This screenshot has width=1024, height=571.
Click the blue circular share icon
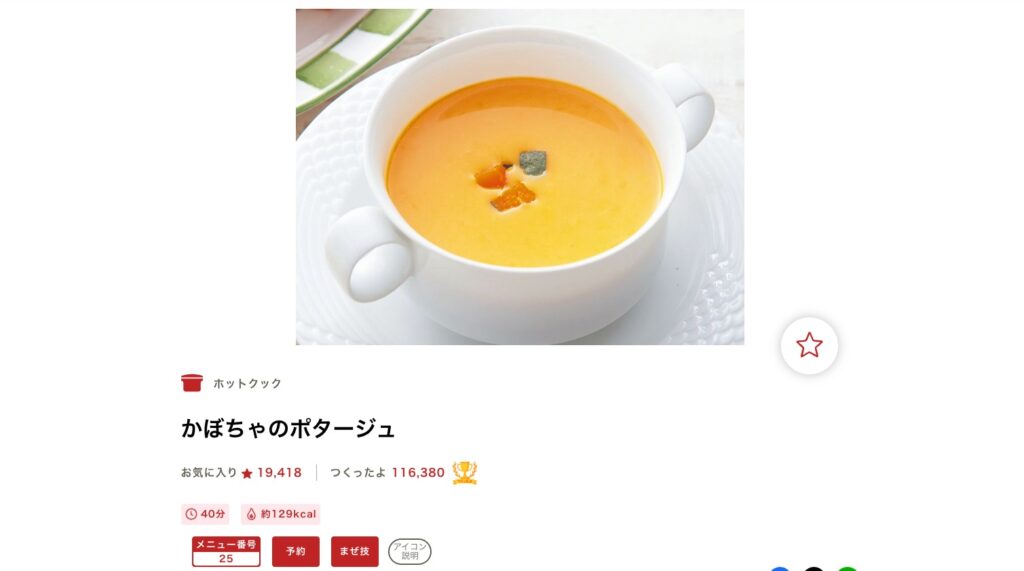[x=780, y=569]
